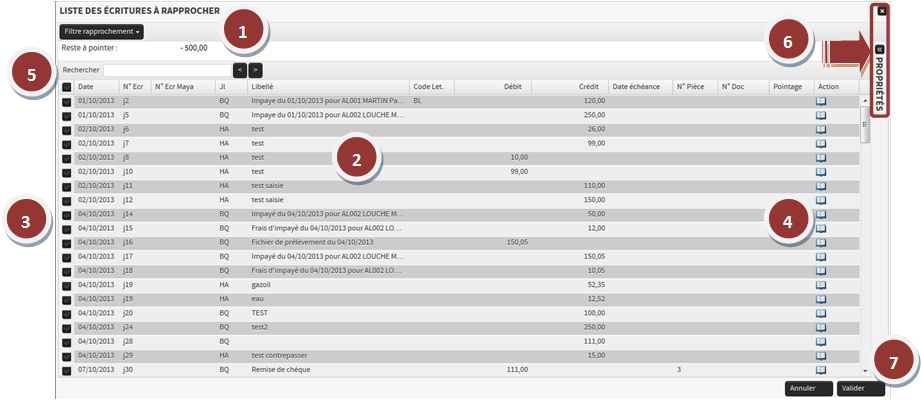Image resolution: width=921 pixels, height=401 pixels.
Task: Check the box for entry j6
Action: click(67, 130)
